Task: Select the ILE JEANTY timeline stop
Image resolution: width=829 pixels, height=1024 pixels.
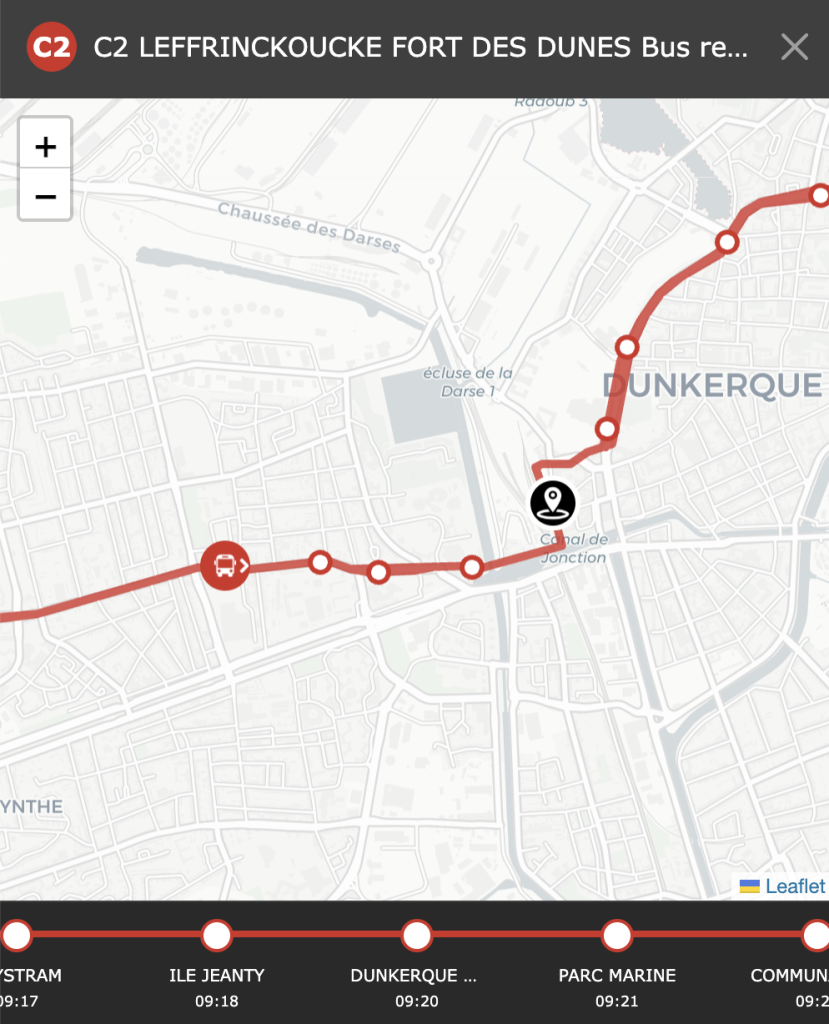Action: coord(217,935)
